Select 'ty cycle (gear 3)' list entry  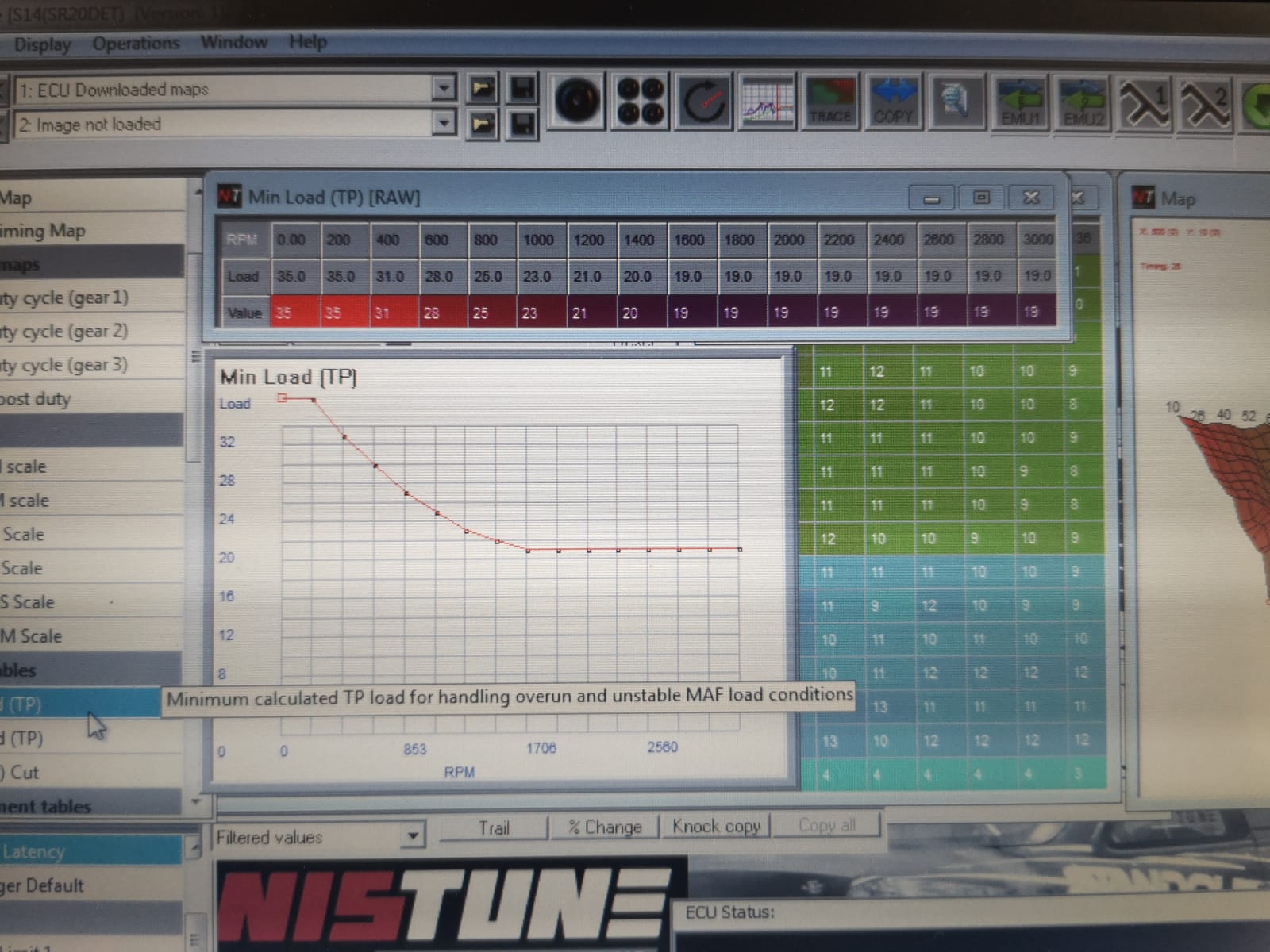(91, 365)
